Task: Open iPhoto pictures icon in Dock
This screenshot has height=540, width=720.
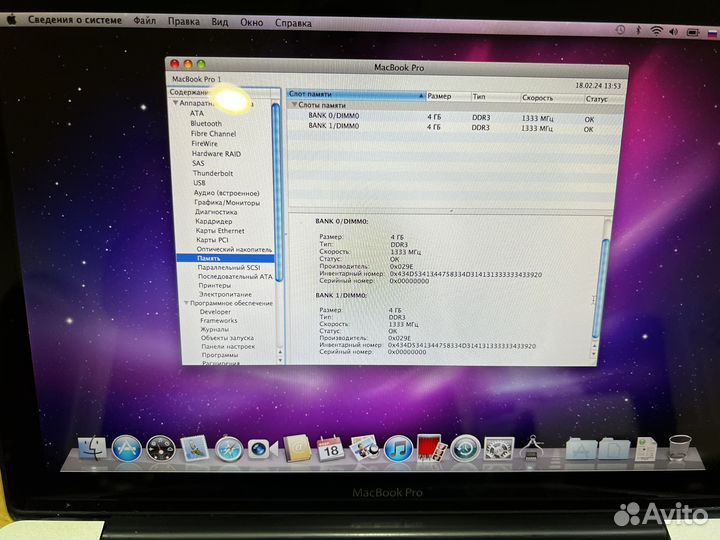Action: (364, 448)
